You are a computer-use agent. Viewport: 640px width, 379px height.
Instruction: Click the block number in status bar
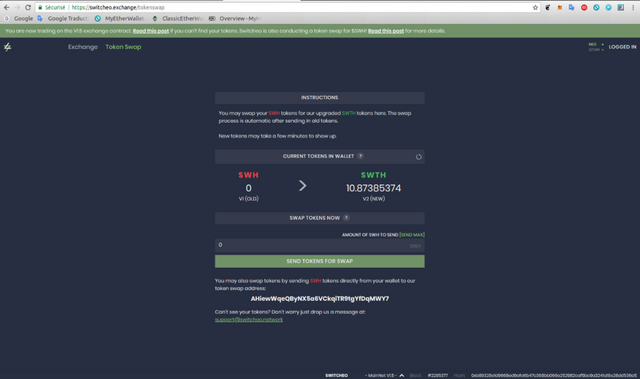coord(438,375)
